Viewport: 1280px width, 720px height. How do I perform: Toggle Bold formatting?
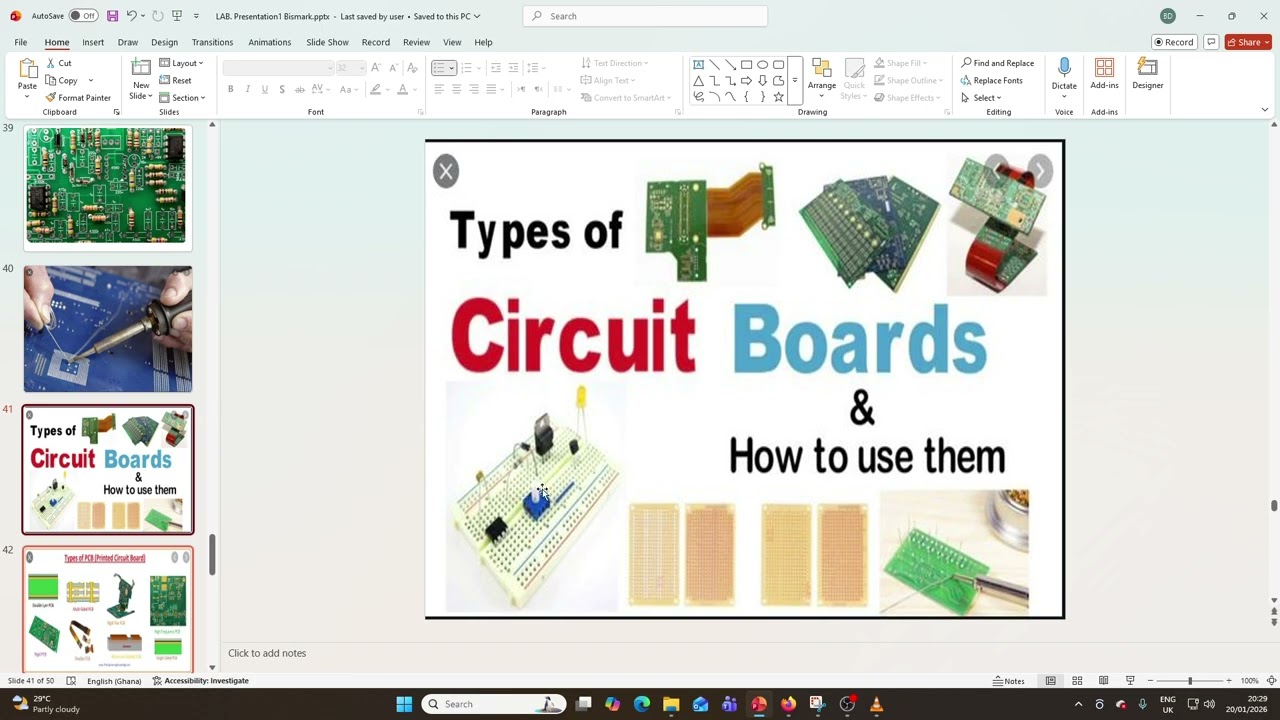[230, 89]
